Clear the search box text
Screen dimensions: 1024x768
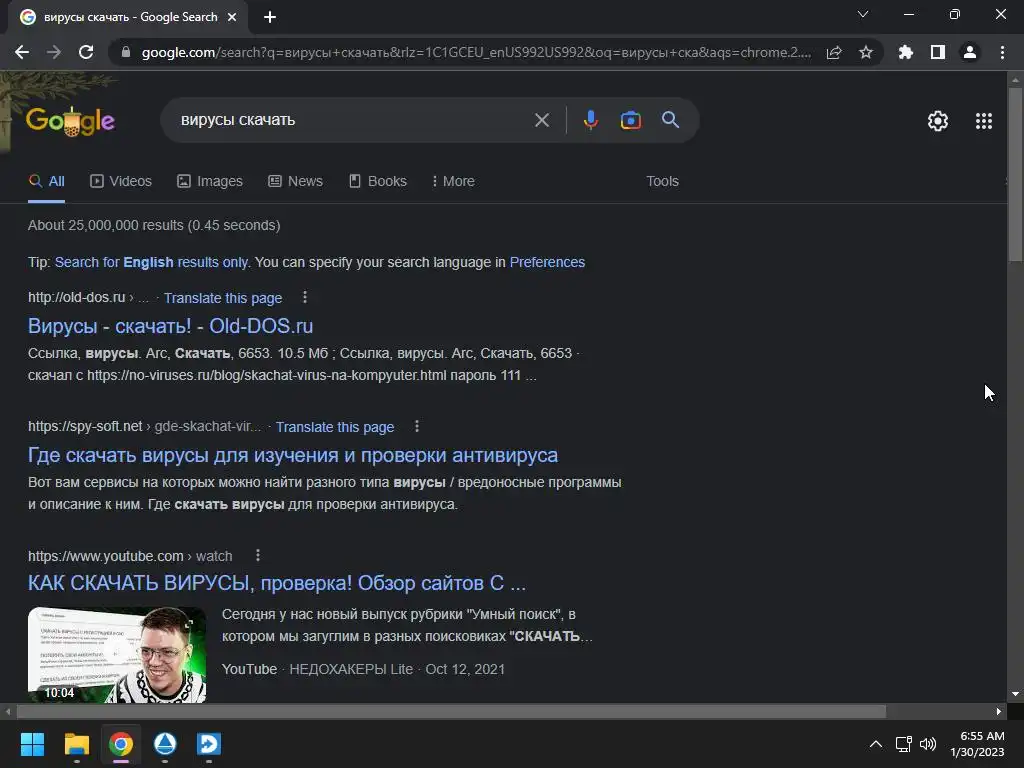(x=541, y=120)
